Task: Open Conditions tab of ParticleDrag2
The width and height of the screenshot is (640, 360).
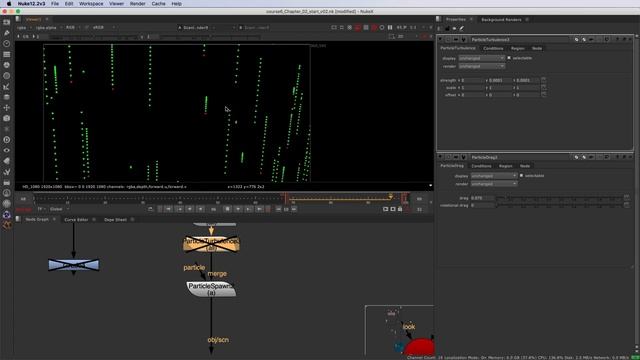Action: [x=481, y=166]
